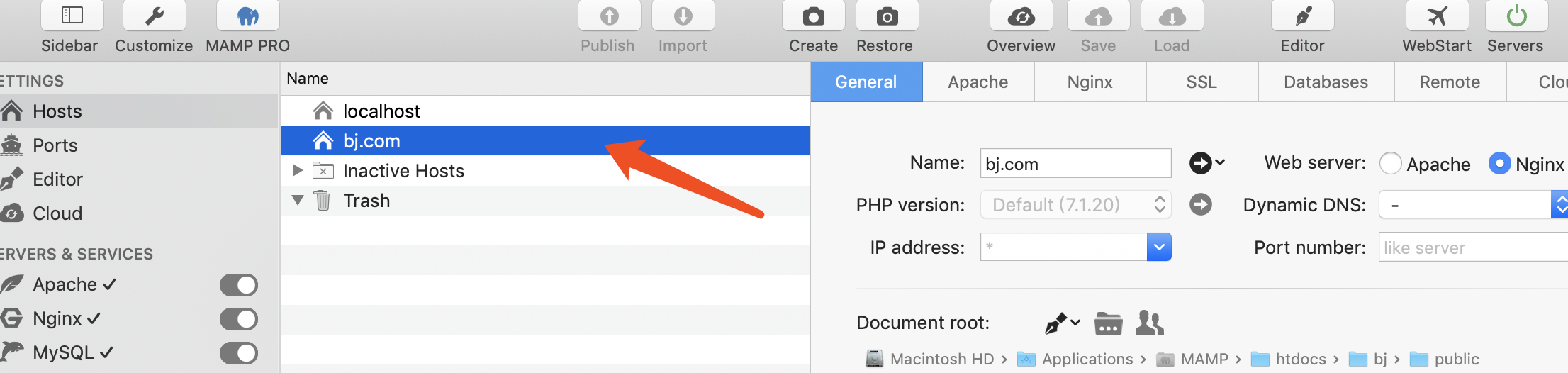Click the arrow button next to PHP version
This screenshot has width=1568, height=373.
tap(1201, 205)
